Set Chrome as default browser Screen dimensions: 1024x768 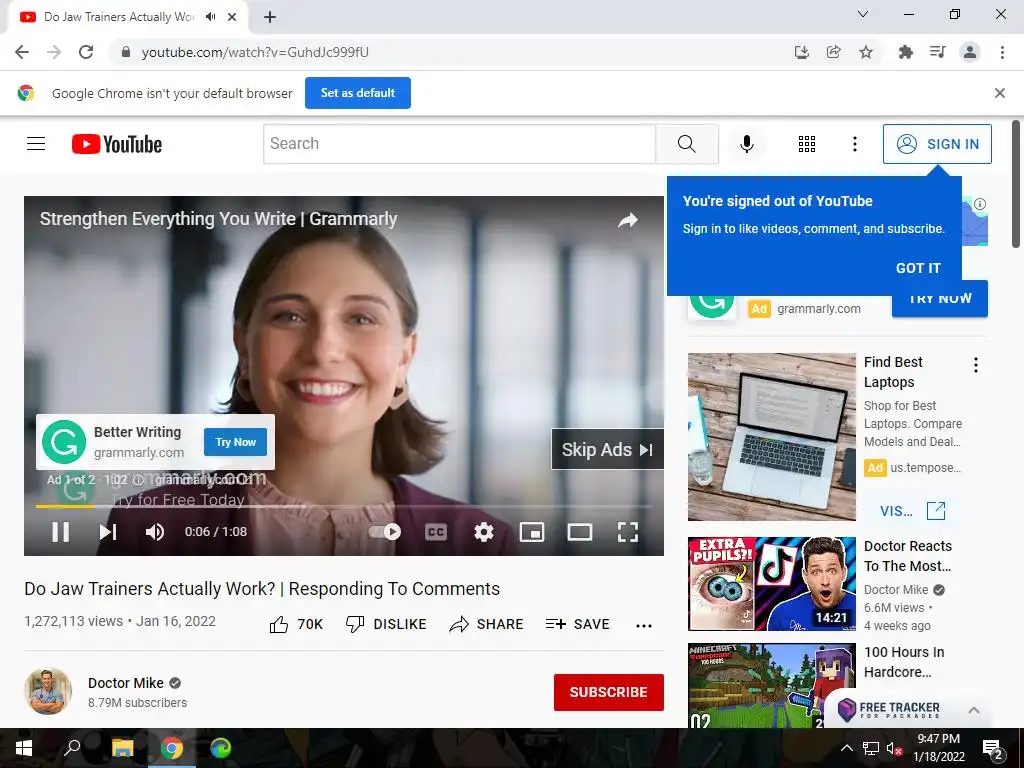tap(358, 93)
